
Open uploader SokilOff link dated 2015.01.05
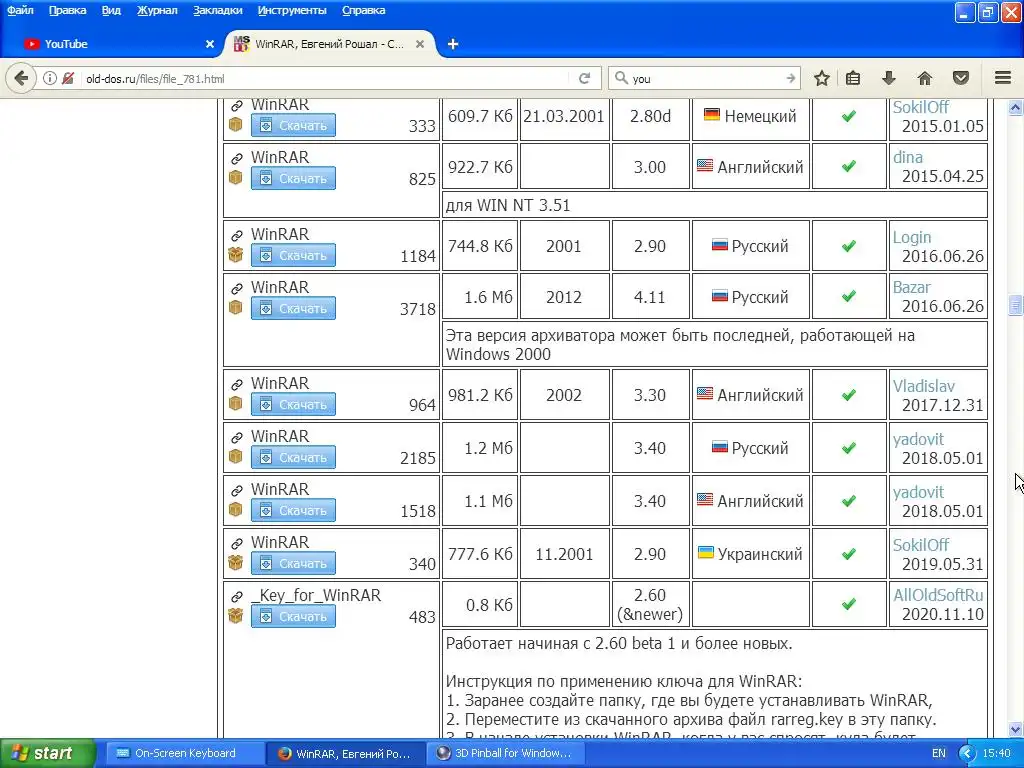[920, 107]
